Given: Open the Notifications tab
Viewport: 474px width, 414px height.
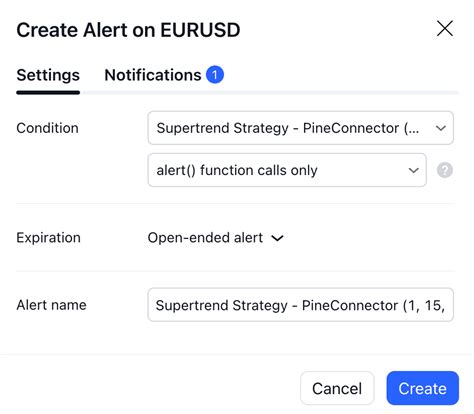Looking at the screenshot, I should tap(153, 75).
